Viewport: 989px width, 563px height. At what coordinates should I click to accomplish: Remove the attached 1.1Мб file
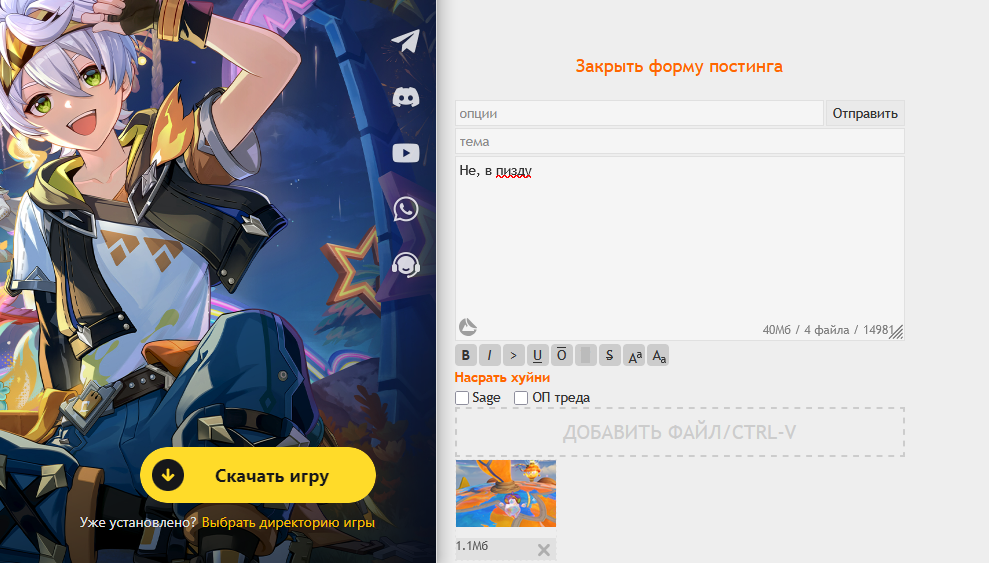[x=544, y=550]
